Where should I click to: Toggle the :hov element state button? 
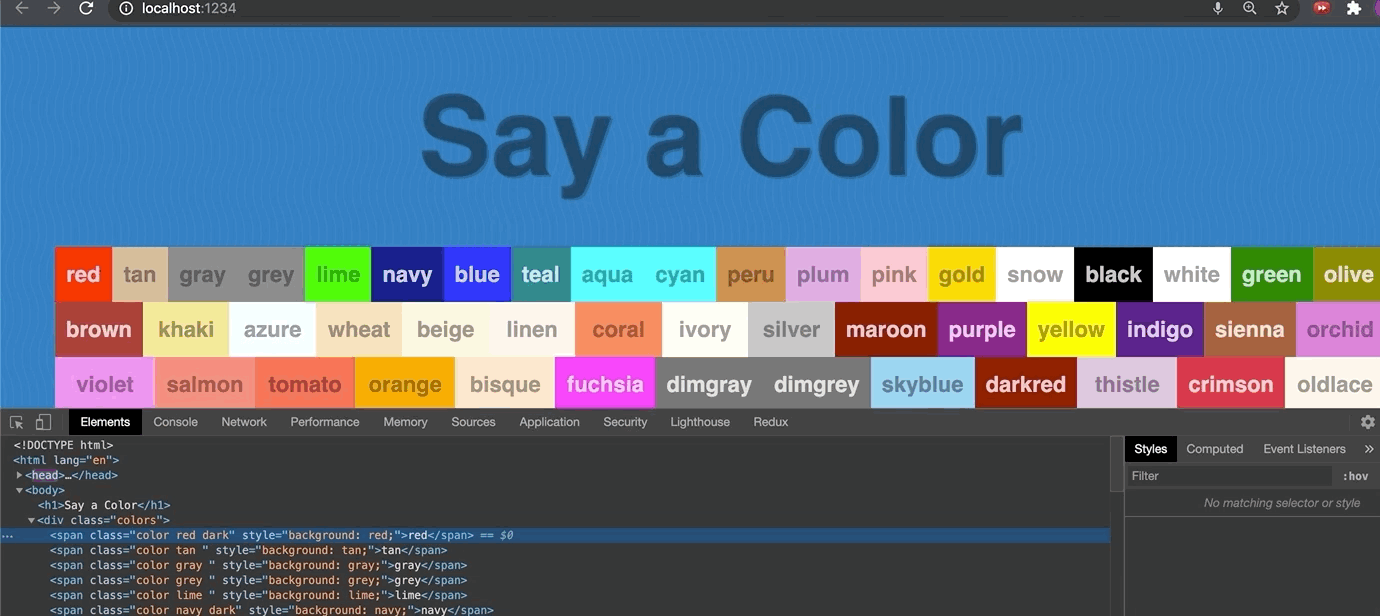pos(1355,477)
